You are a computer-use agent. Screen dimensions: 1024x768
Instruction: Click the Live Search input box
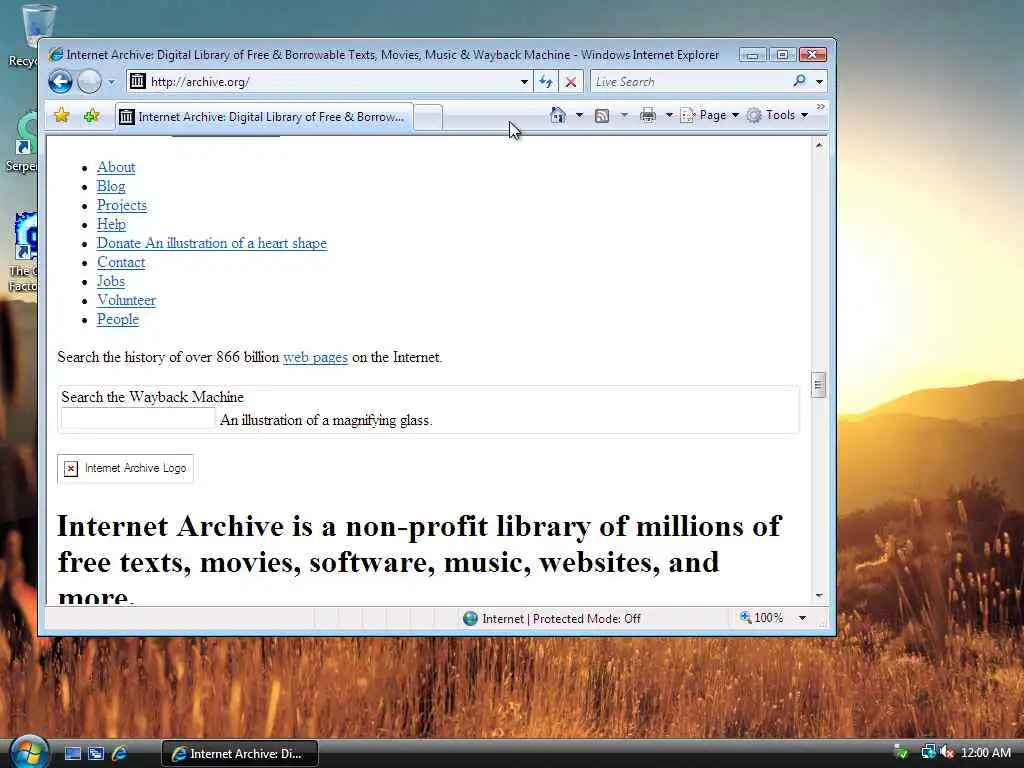coord(689,82)
